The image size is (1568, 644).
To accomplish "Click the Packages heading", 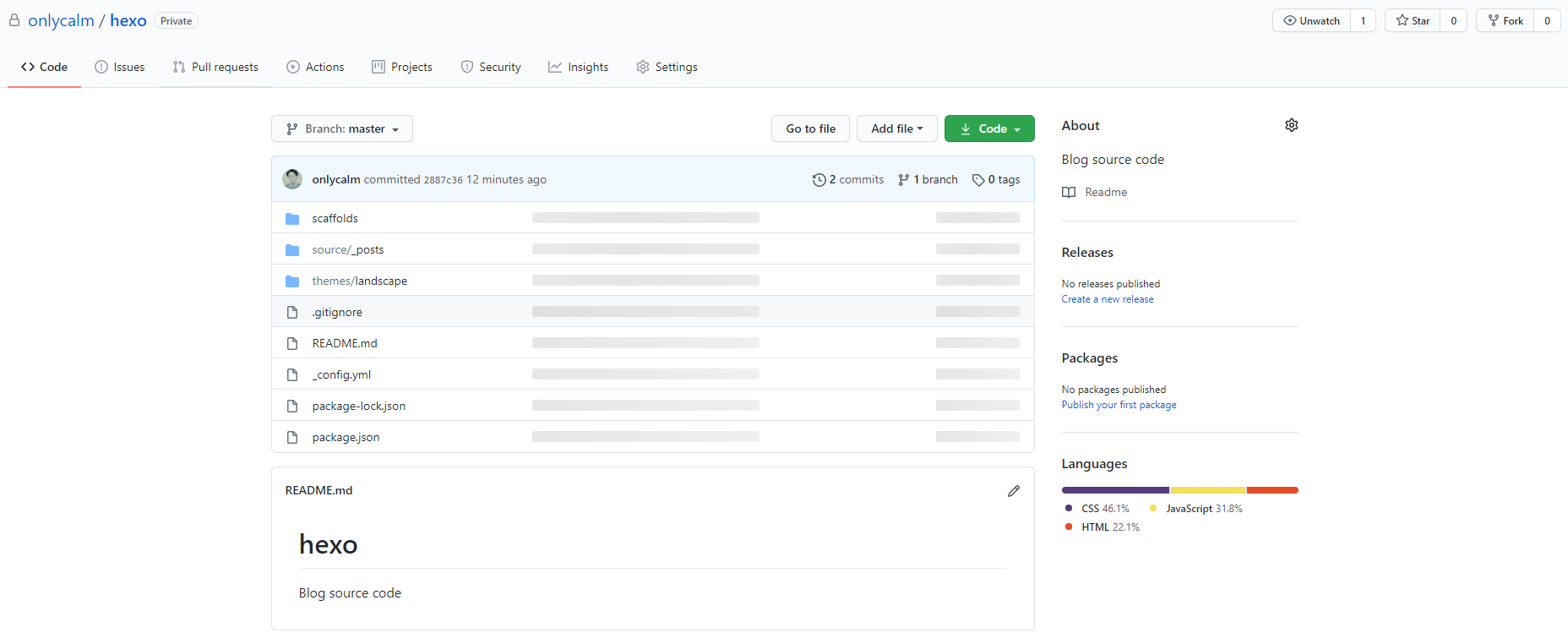I will [x=1090, y=358].
